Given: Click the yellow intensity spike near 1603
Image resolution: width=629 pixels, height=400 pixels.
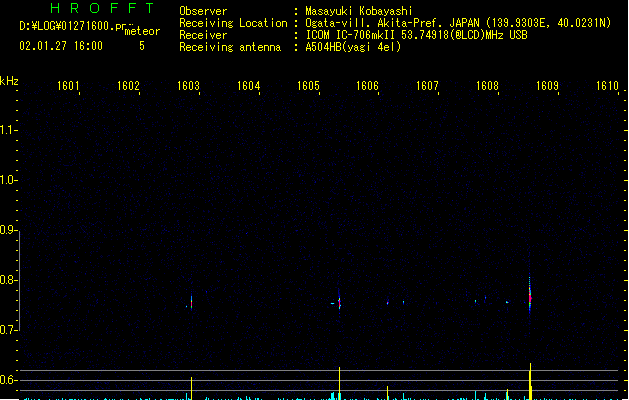Looking at the screenshot, I should (x=191, y=388).
